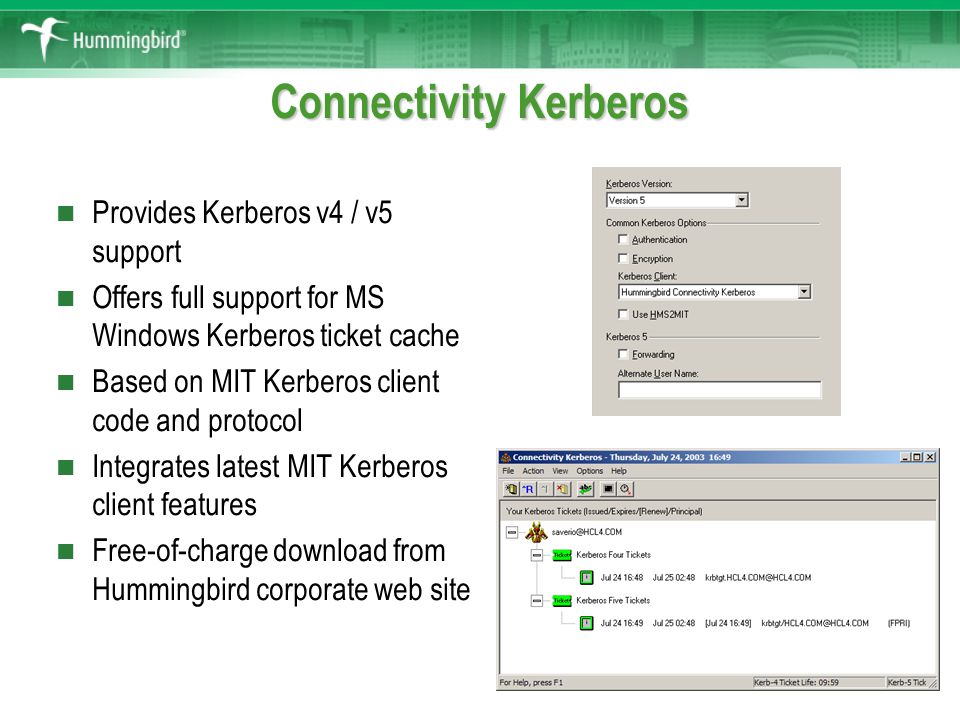Tick the Forwarding checkbox
Screen dimensions: 960x720
point(623,354)
